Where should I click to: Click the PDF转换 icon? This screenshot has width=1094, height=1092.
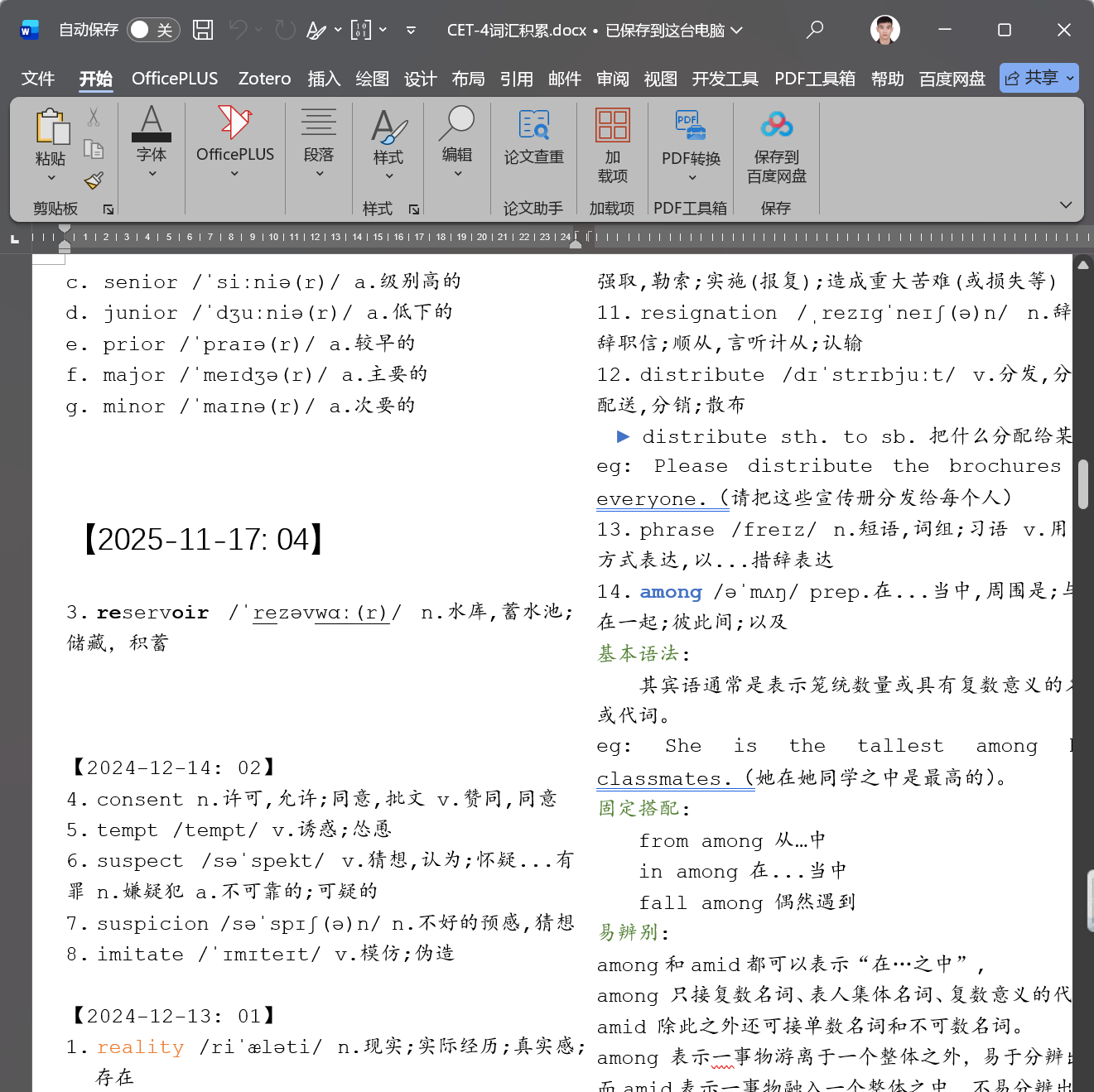(691, 125)
